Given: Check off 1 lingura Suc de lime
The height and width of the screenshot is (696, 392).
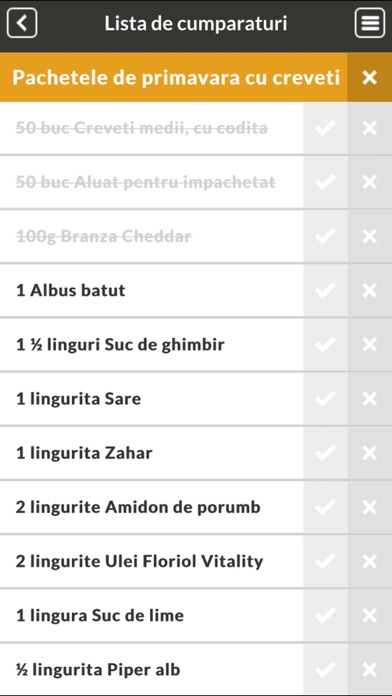Looking at the screenshot, I should [325, 616].
